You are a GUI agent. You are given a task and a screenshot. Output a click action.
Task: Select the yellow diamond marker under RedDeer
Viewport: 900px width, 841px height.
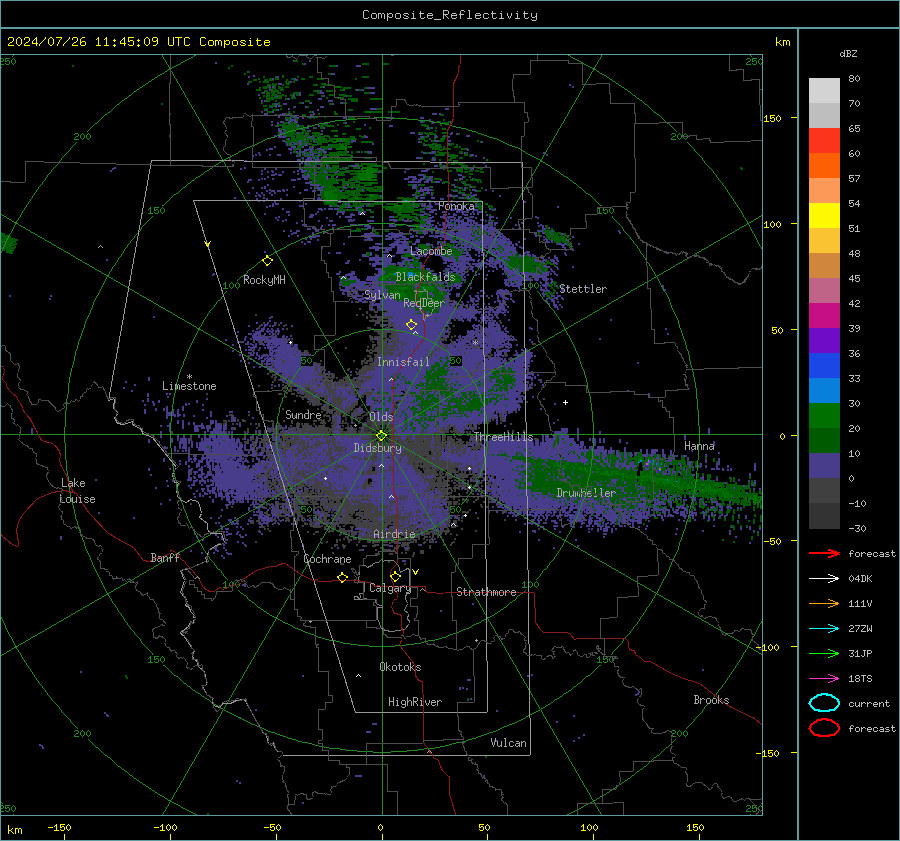(411, 325)
